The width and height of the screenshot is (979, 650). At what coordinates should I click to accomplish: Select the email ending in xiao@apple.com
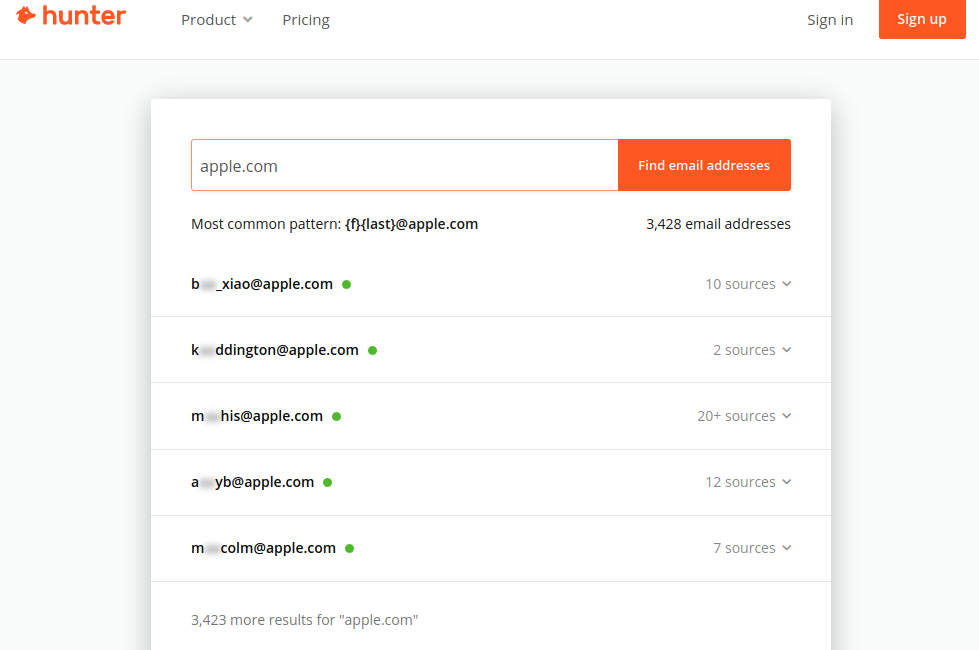[x=262, y=284]
